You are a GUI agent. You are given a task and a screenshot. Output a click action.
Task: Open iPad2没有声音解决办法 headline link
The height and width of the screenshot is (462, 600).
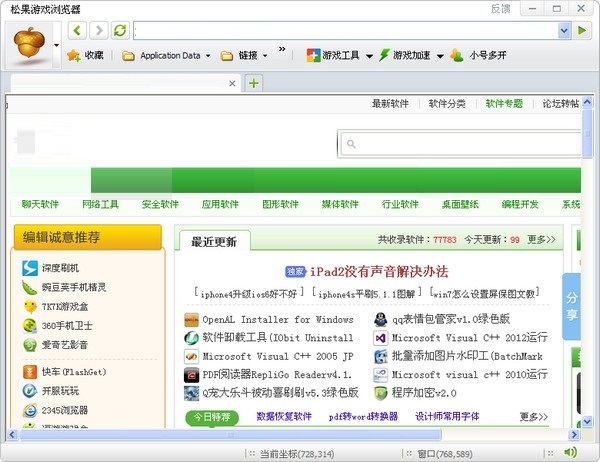pyautogui.click(x=379, y=272)
